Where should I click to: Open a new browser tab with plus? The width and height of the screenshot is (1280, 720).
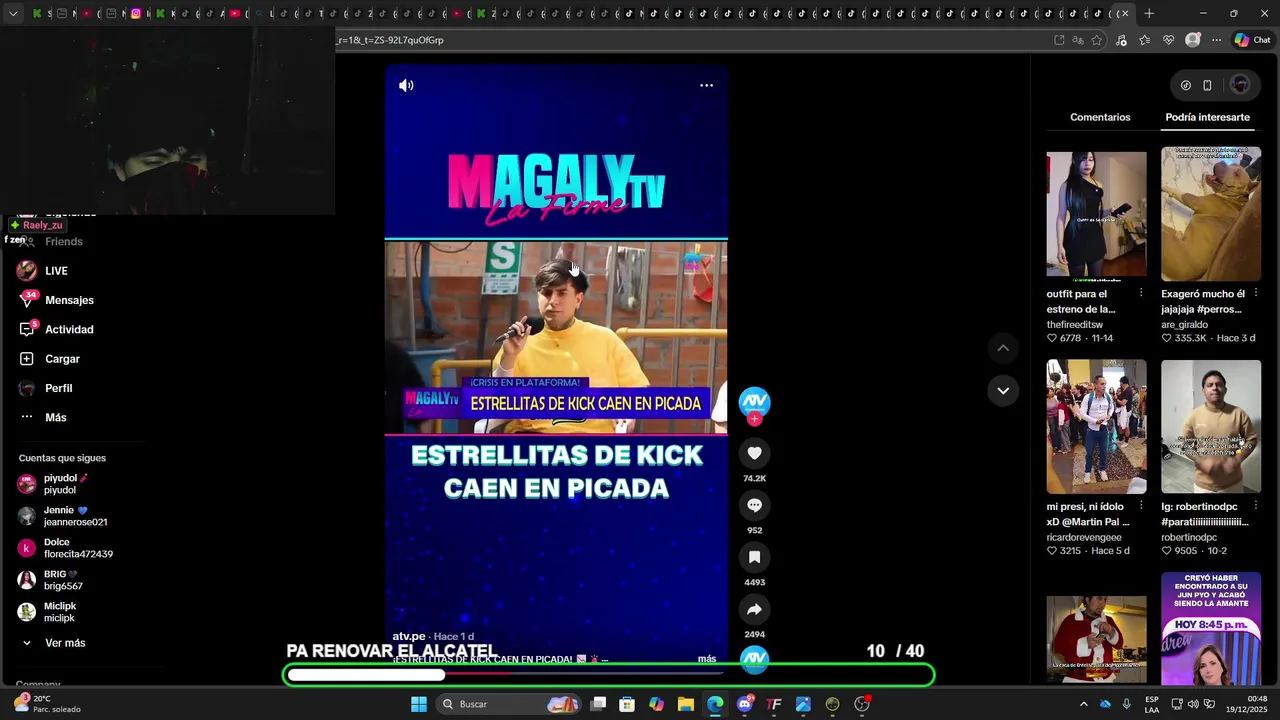(1149, 13)
